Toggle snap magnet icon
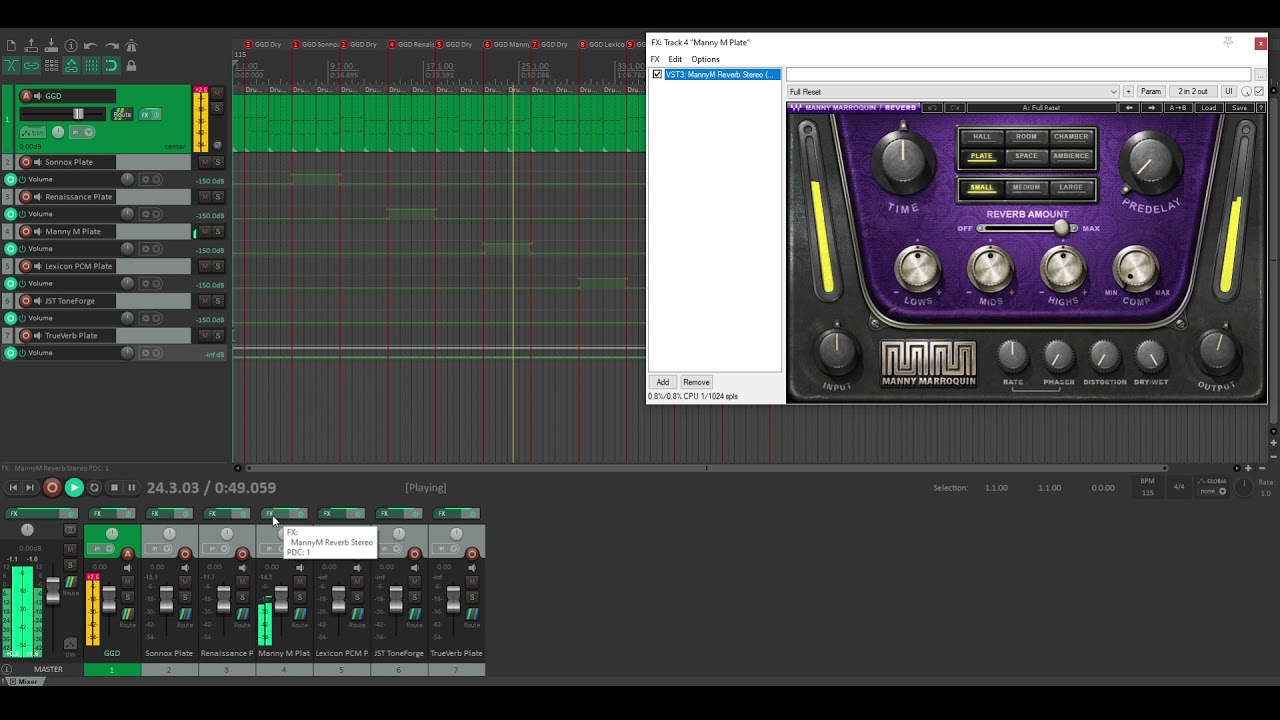 [111, 66]
